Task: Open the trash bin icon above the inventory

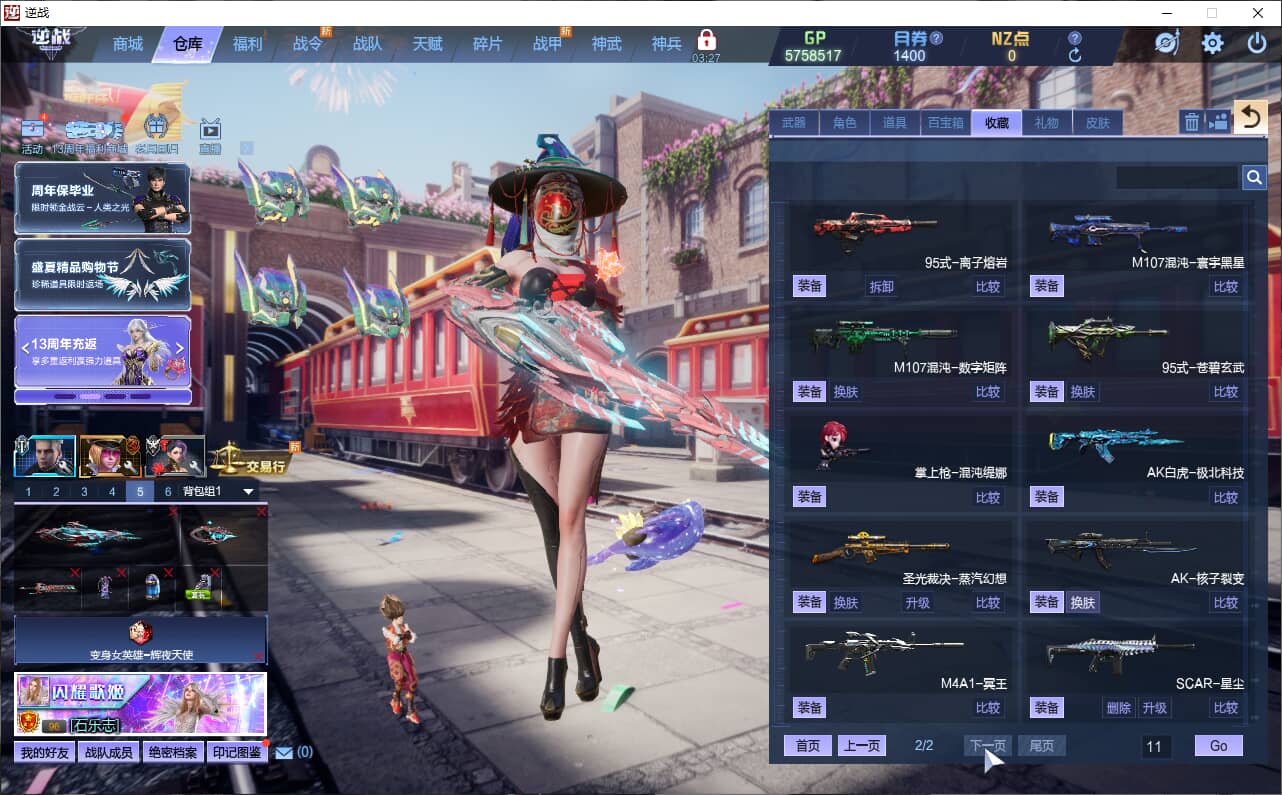Action: point(1192,122)
